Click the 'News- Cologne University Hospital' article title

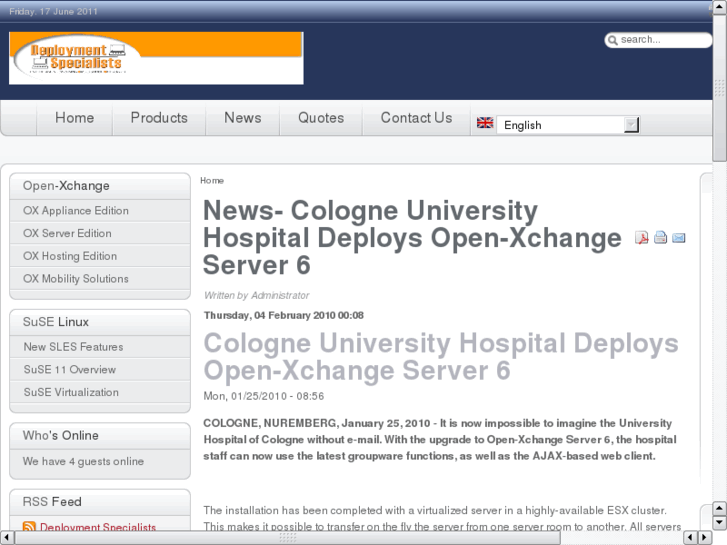click(412, 237)
